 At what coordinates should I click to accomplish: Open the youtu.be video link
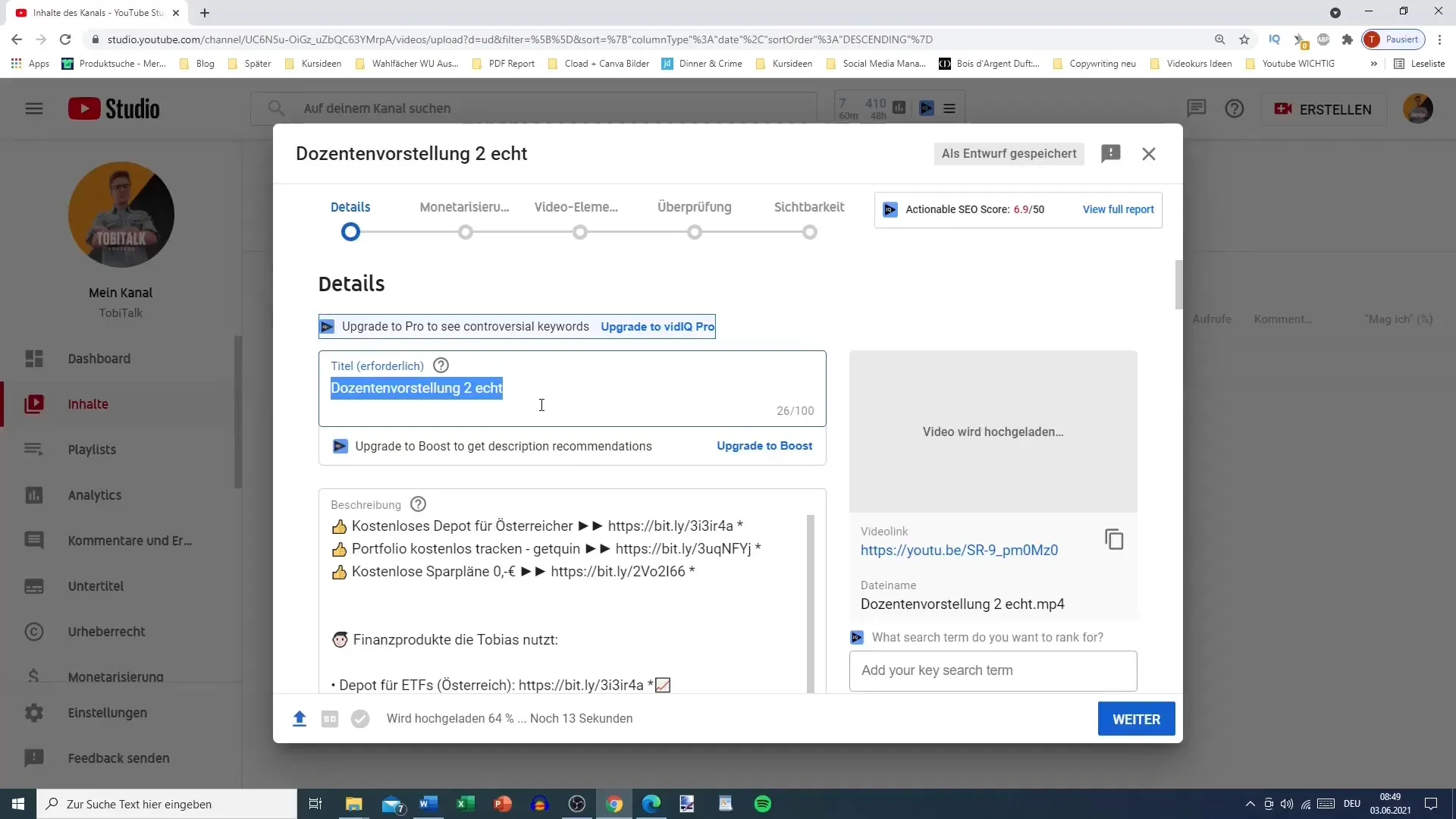point(959,551)
